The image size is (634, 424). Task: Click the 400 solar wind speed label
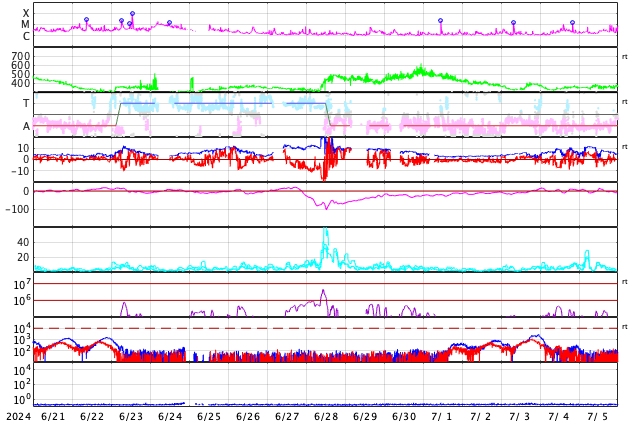click(x=21, y=83)
